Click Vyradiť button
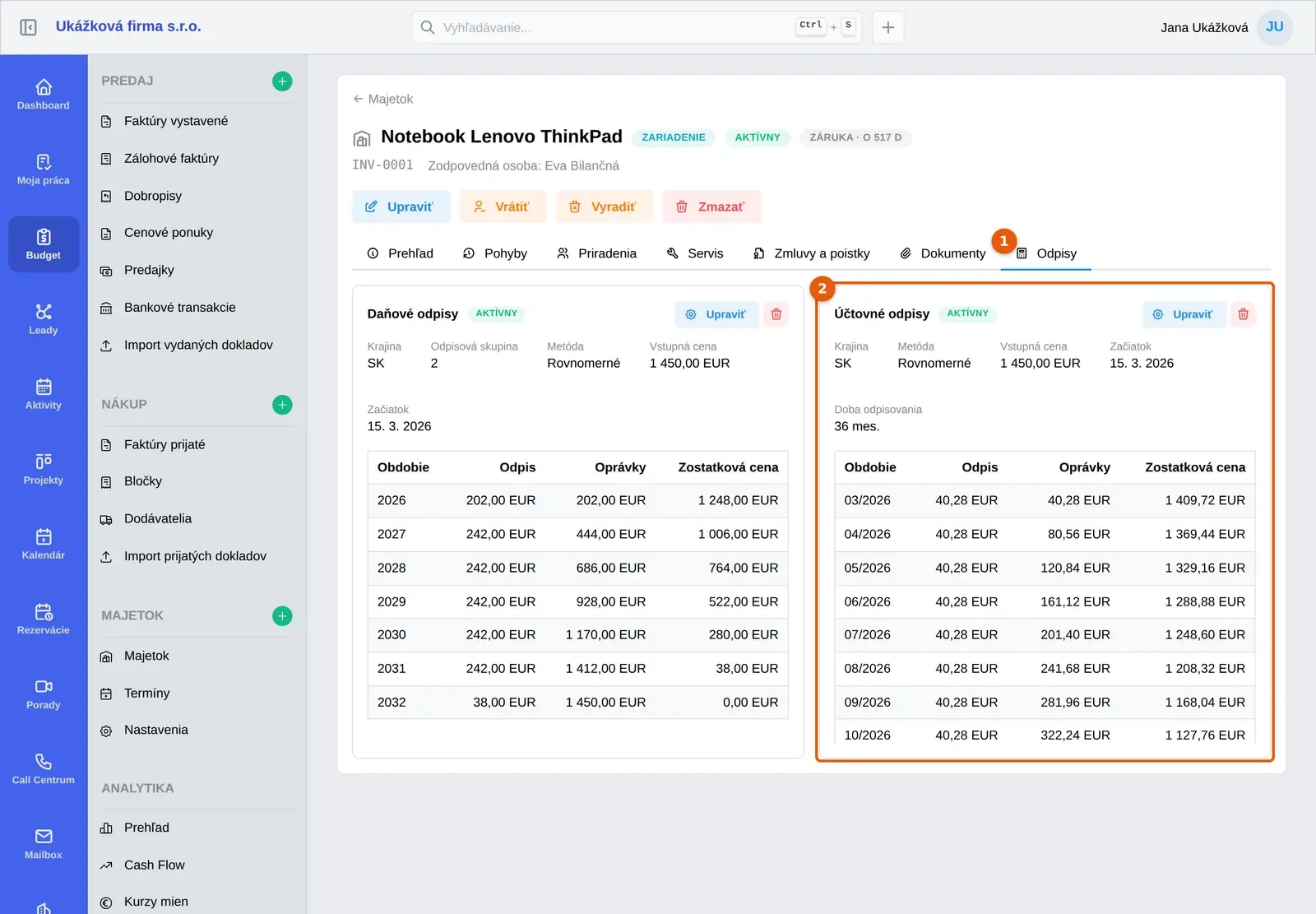 [x=605, y=206]
